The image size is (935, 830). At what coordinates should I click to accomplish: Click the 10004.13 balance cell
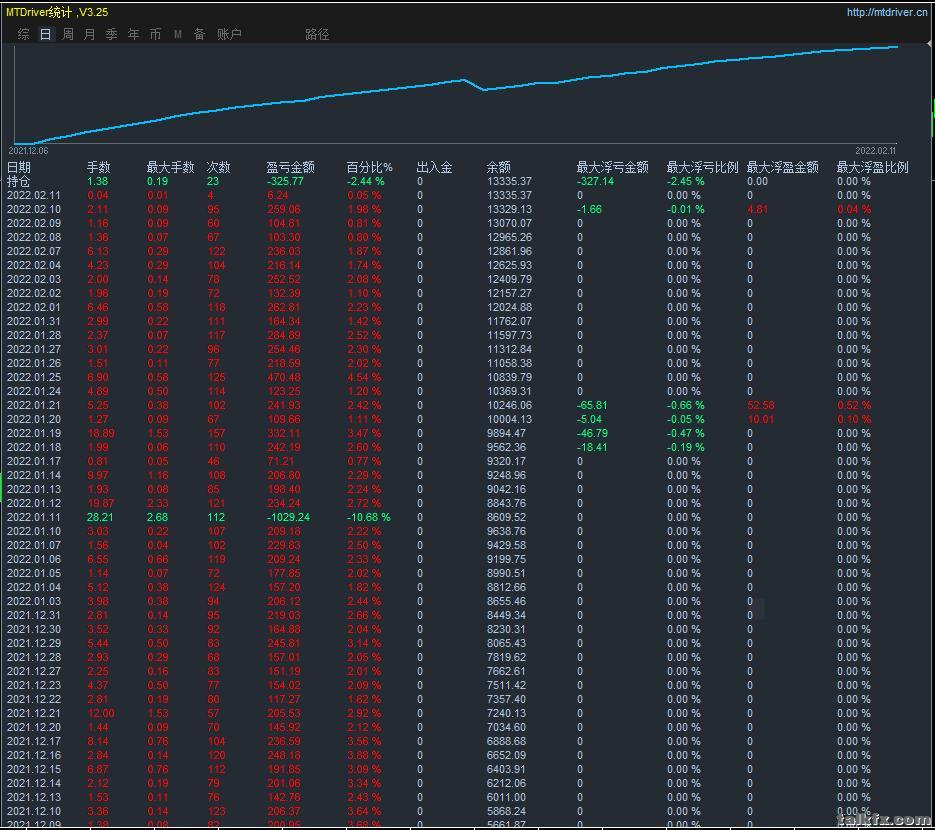click(510, 419)
